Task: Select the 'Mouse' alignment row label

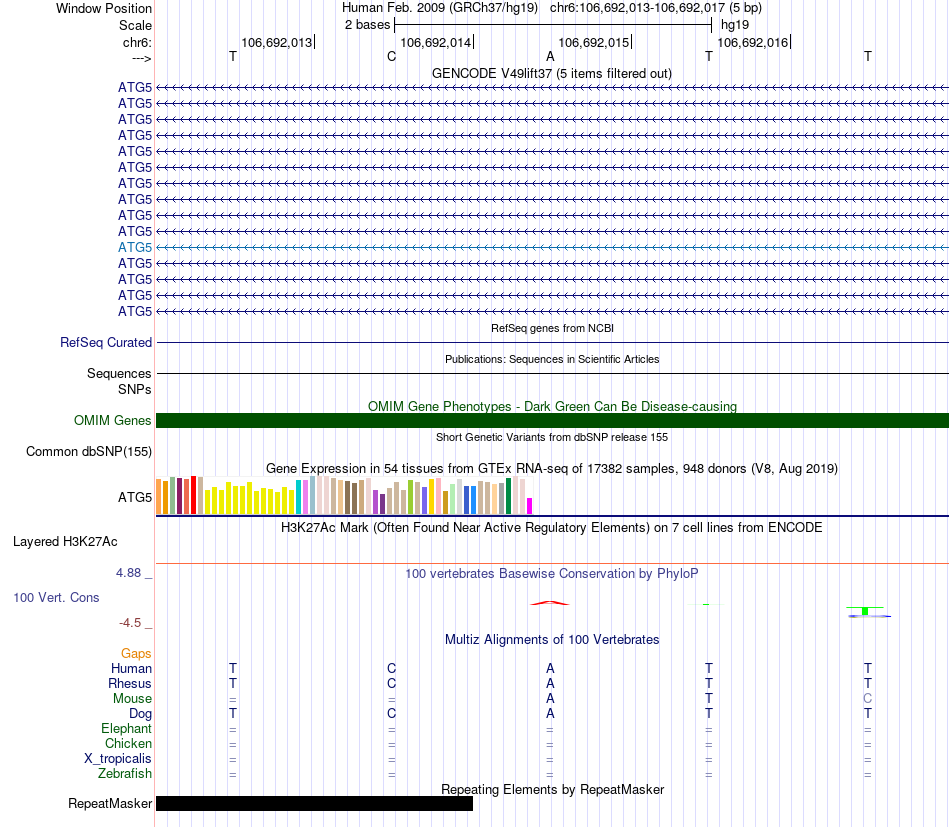Action: (x=132, y=699)
